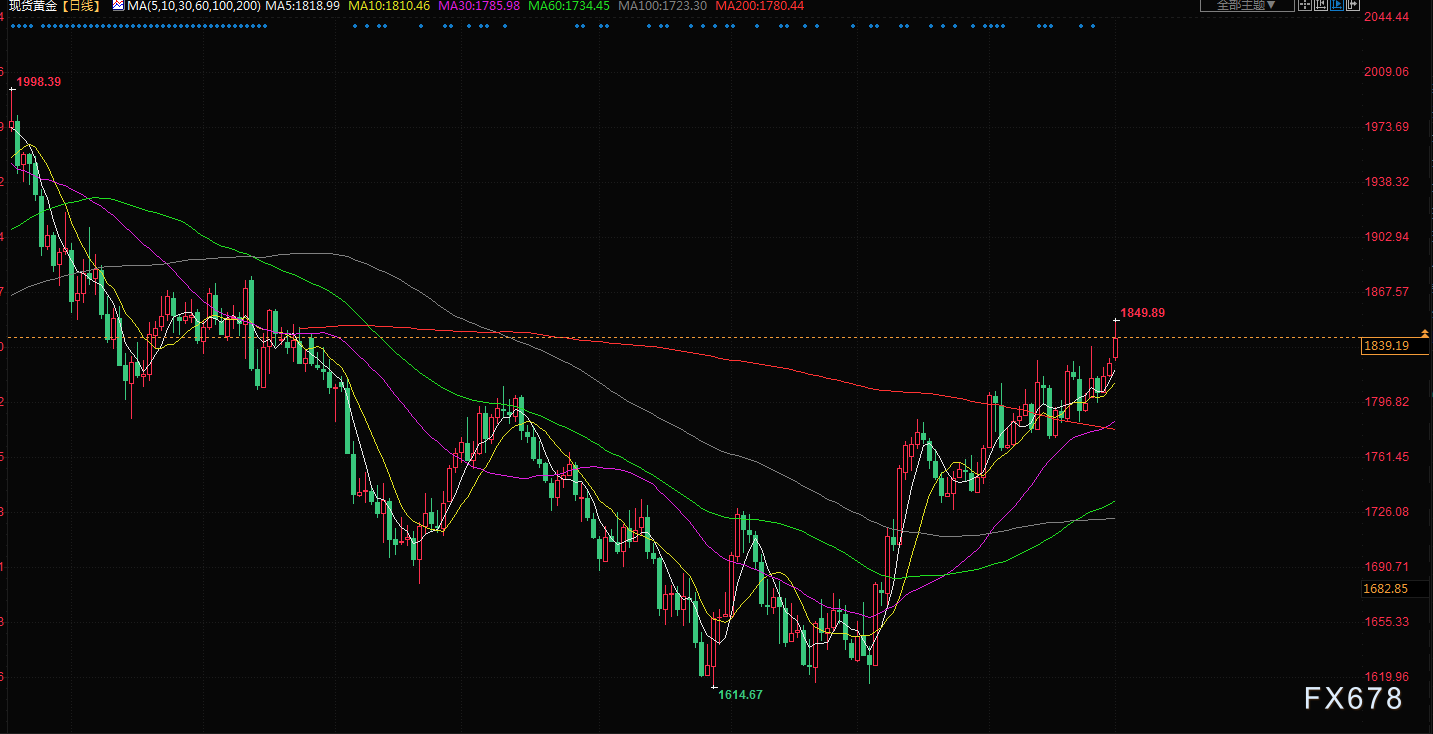Click the crosshair cursor icon

click(x=1305, y=6)
